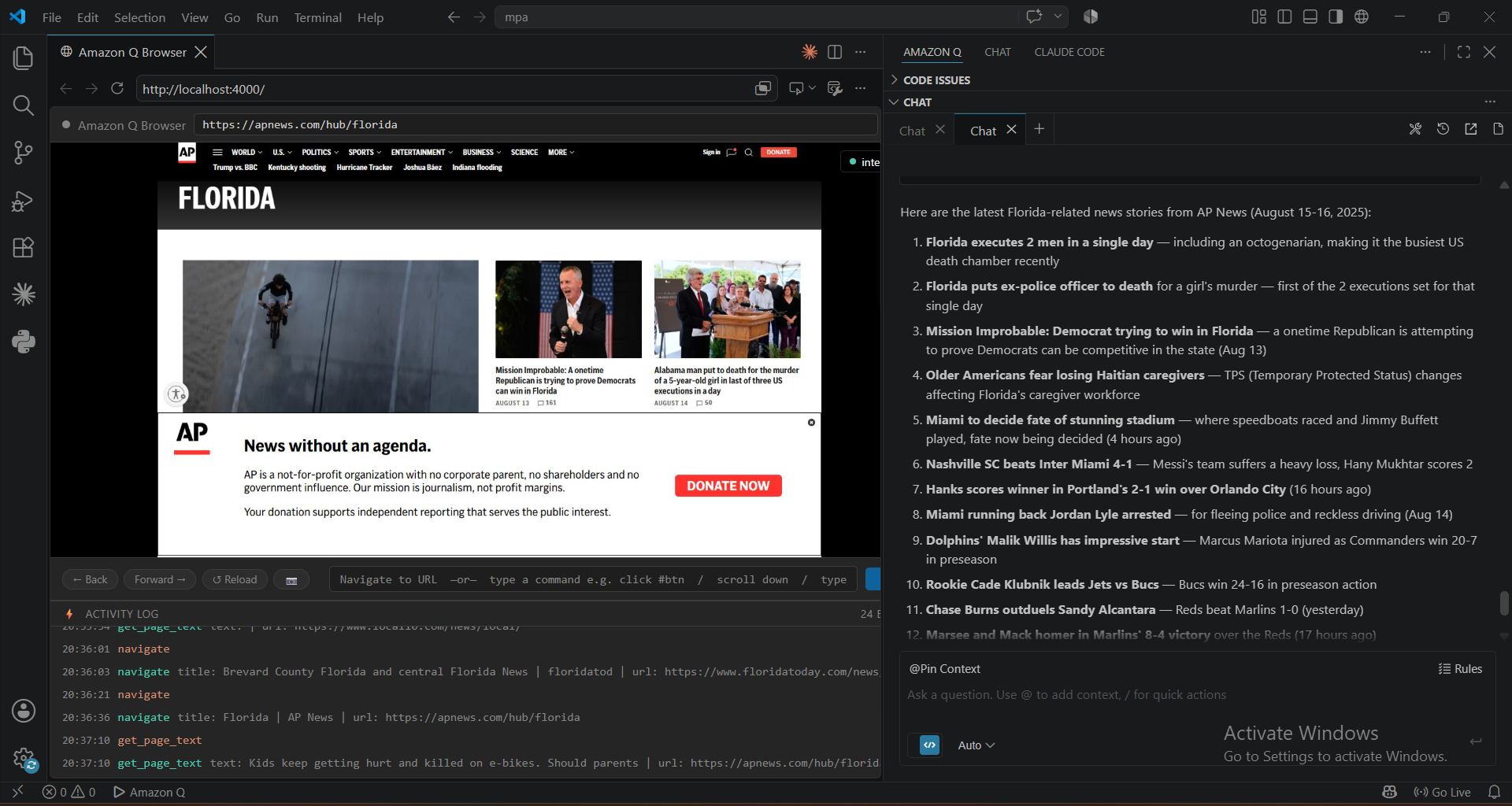Viewport: 1512px width, 806px height.
Task: Open chat history icon in Amazon Q
Action: tap(1443, 129)
